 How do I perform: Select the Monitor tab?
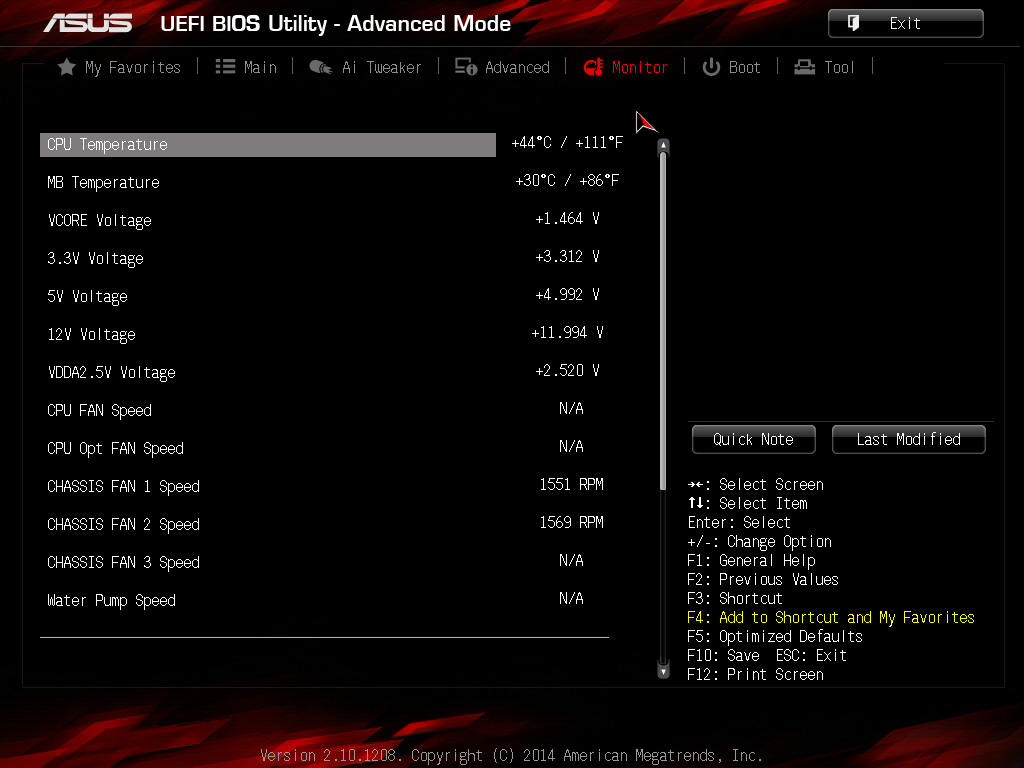coord(625,67)
